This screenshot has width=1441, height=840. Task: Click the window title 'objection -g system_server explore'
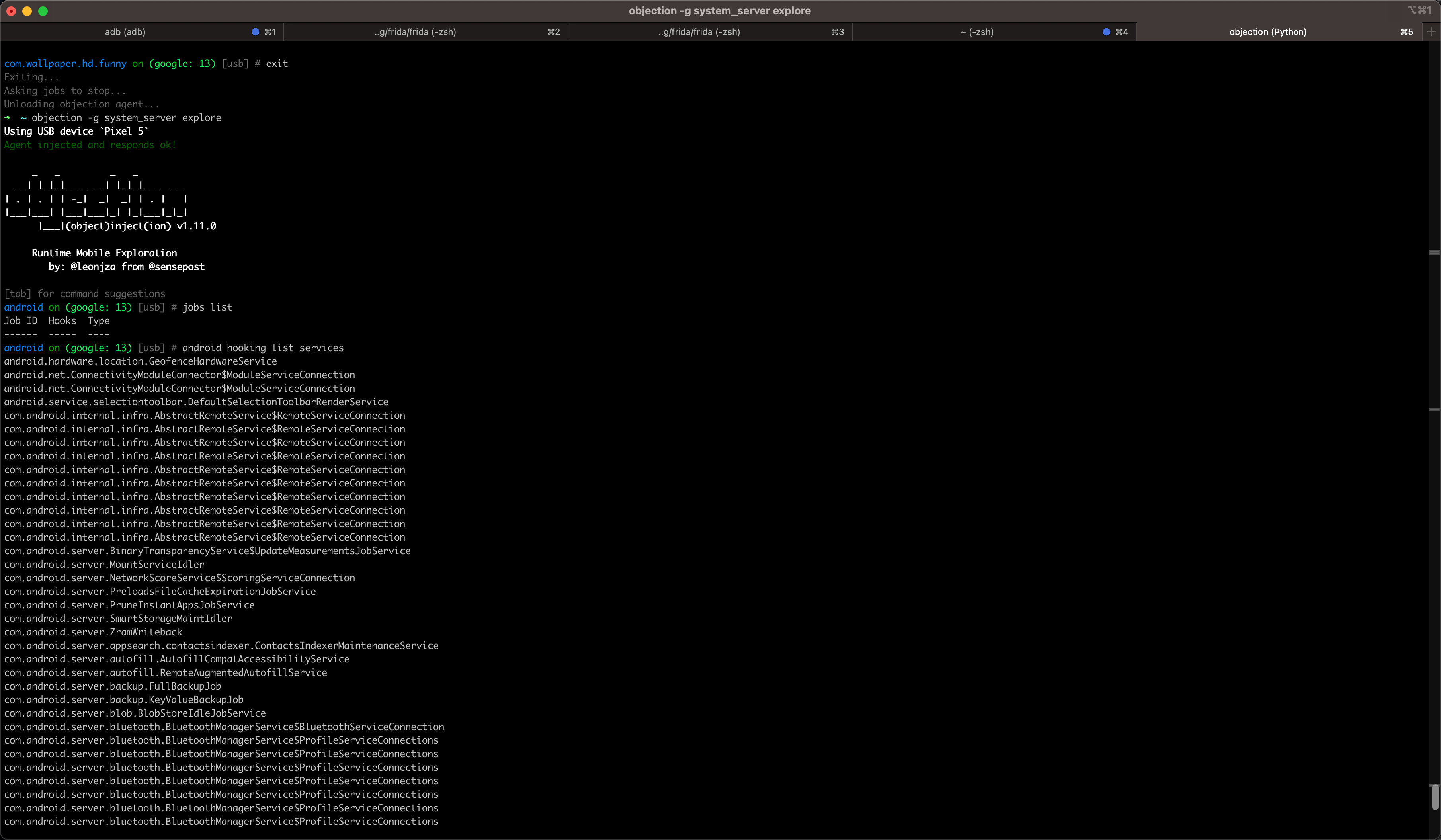720,11
